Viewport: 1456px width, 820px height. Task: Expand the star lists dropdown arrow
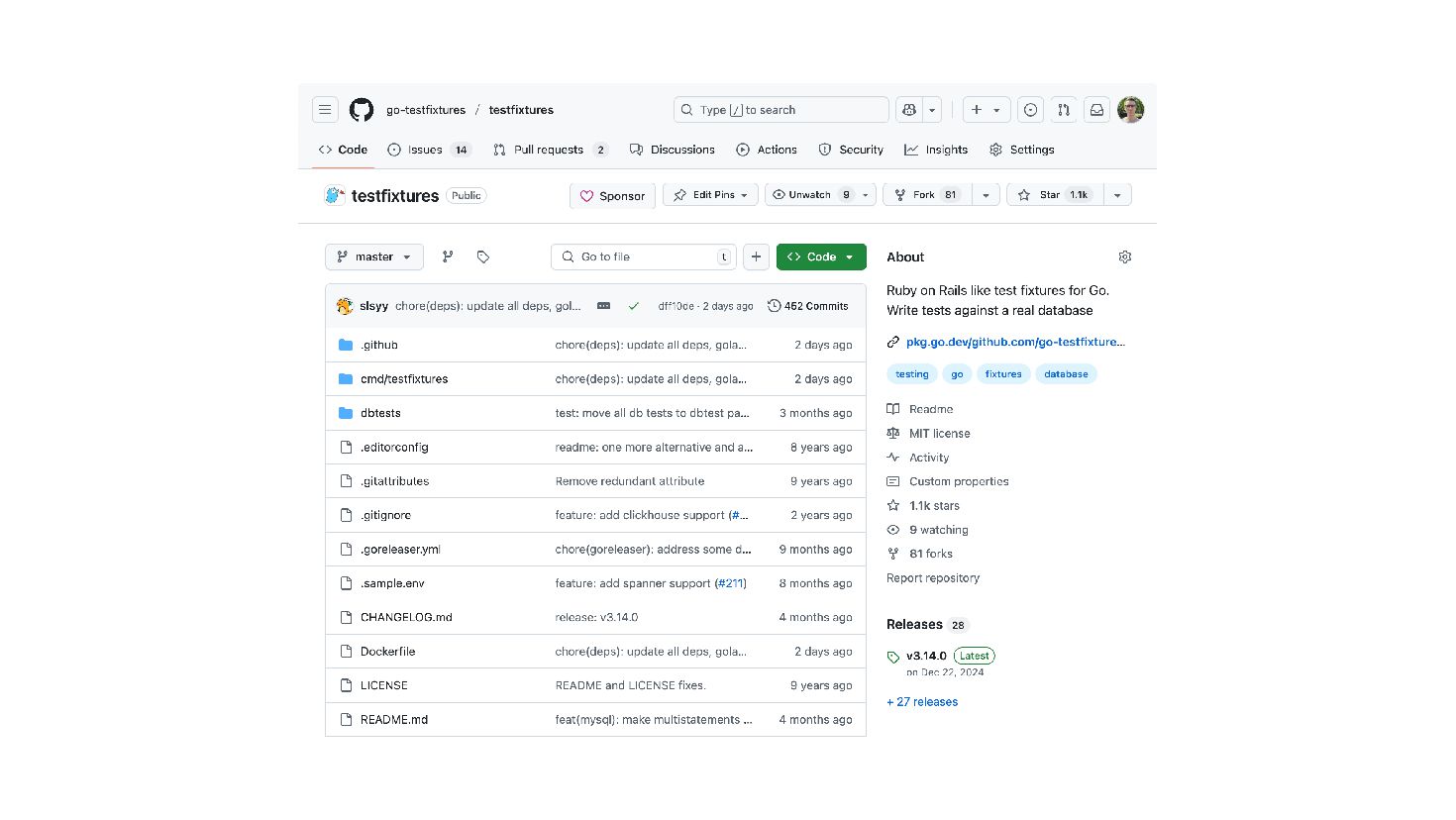[x=1117, y=195]
